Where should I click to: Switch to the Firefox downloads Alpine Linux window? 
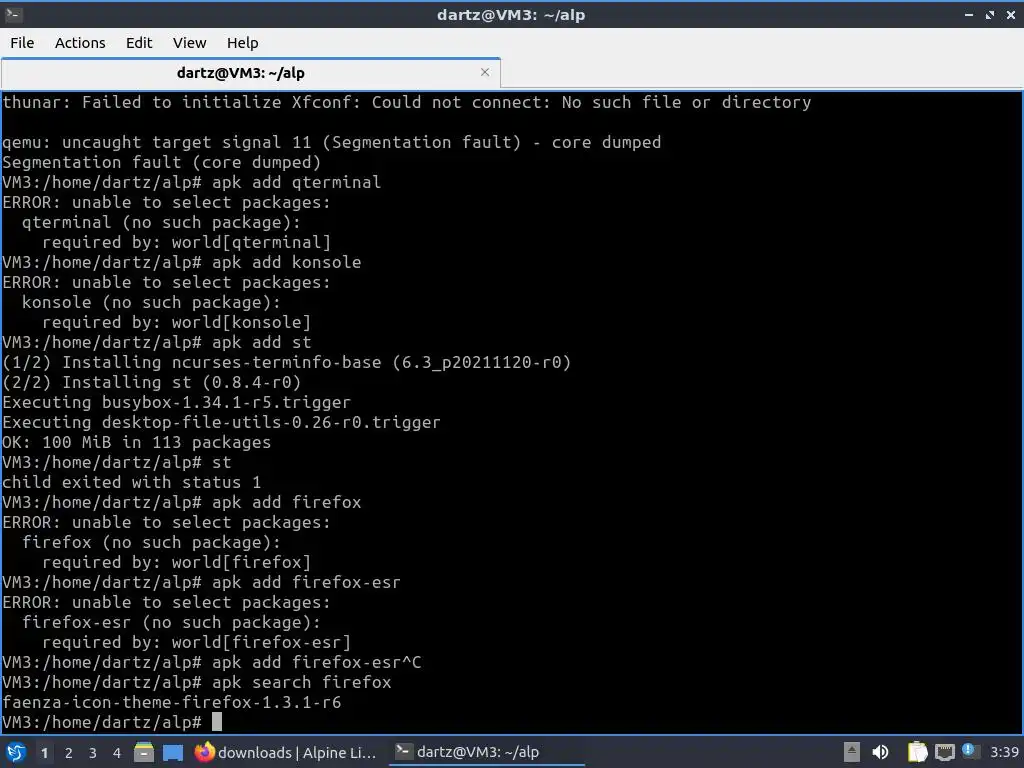[x=285, y=752]
